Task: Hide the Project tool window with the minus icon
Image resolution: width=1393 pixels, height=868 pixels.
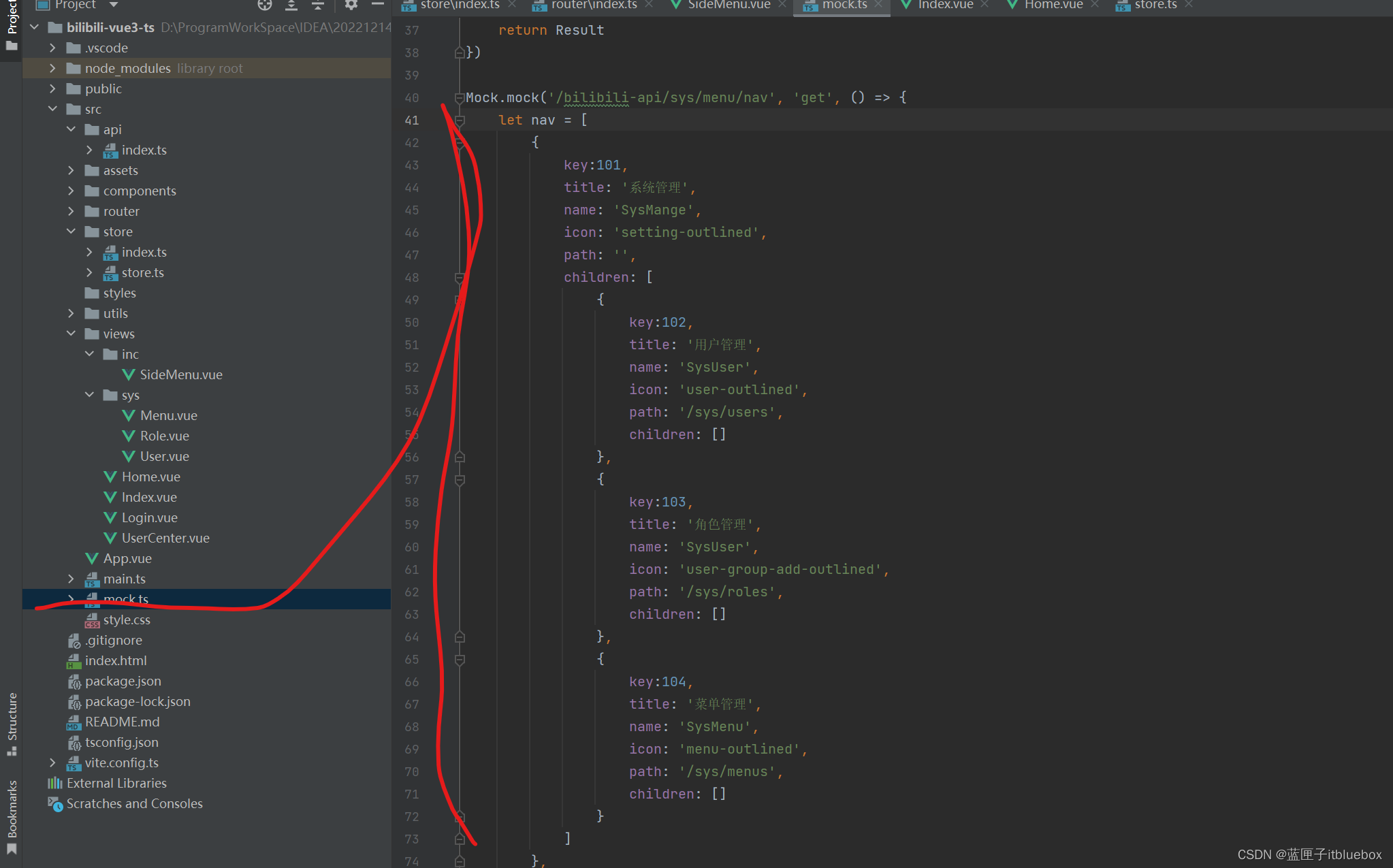Action: tap(378, 5)
